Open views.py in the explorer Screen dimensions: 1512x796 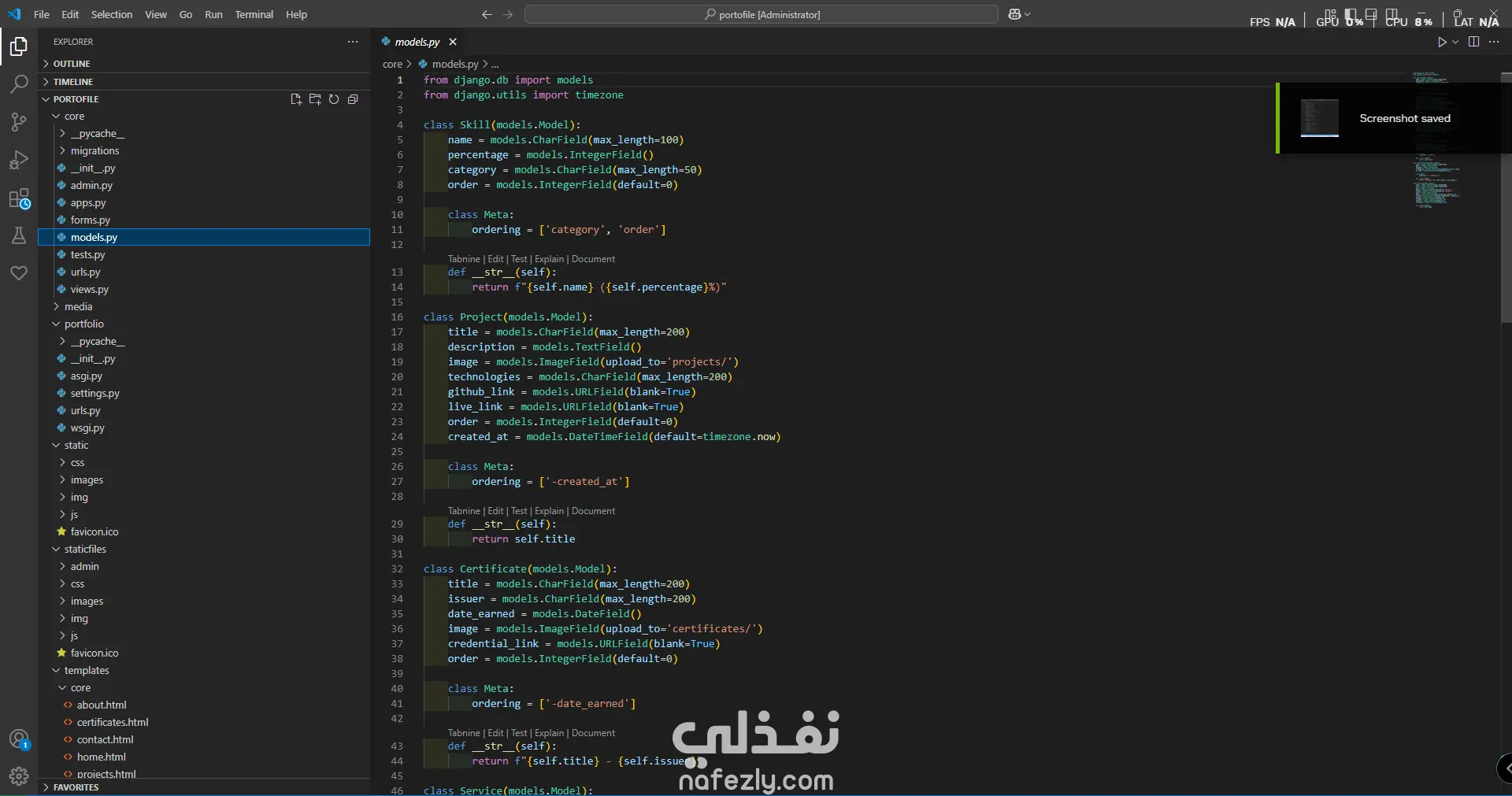pos(90,290)
